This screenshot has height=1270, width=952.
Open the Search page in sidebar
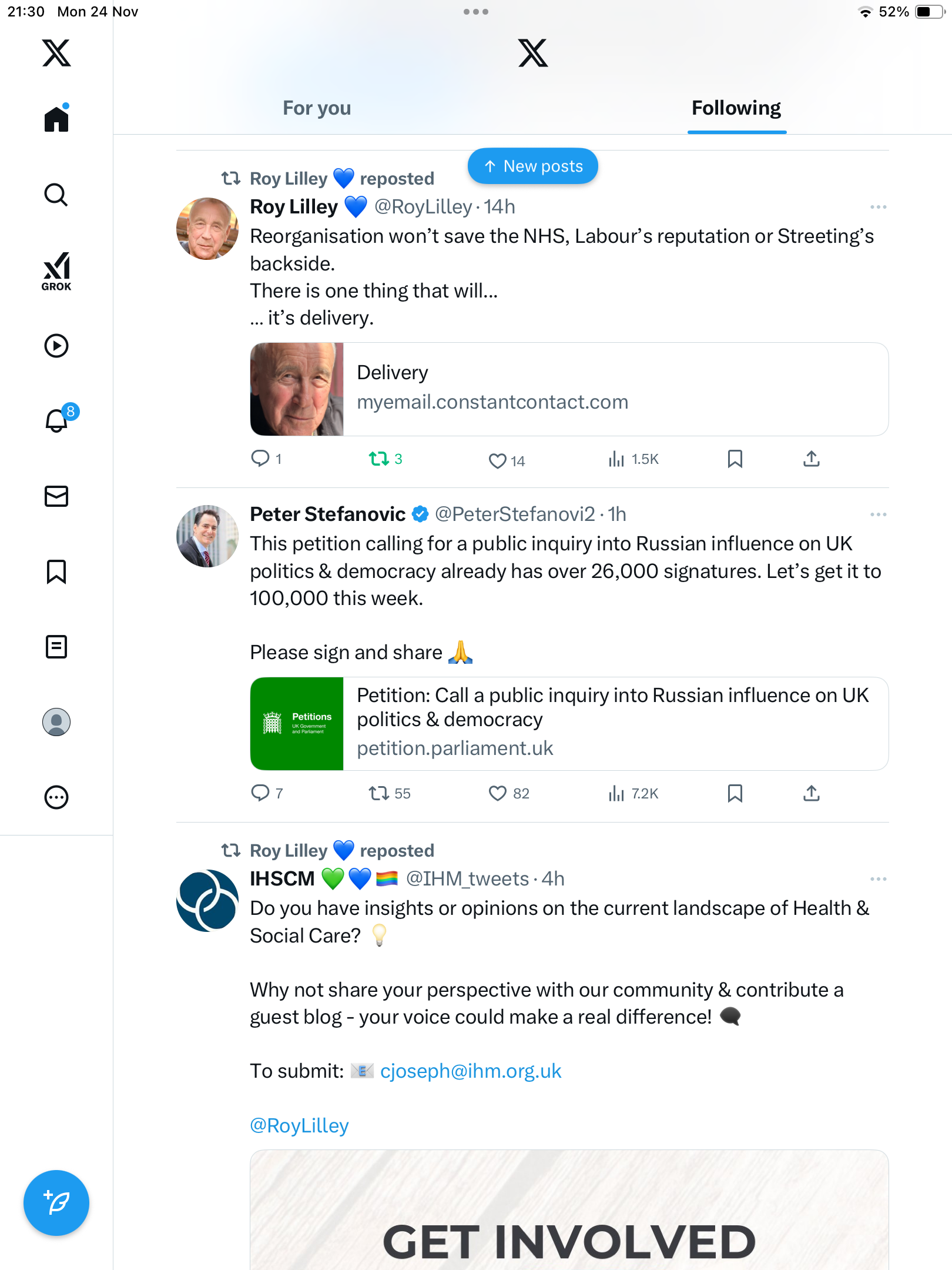coord(56,195)
